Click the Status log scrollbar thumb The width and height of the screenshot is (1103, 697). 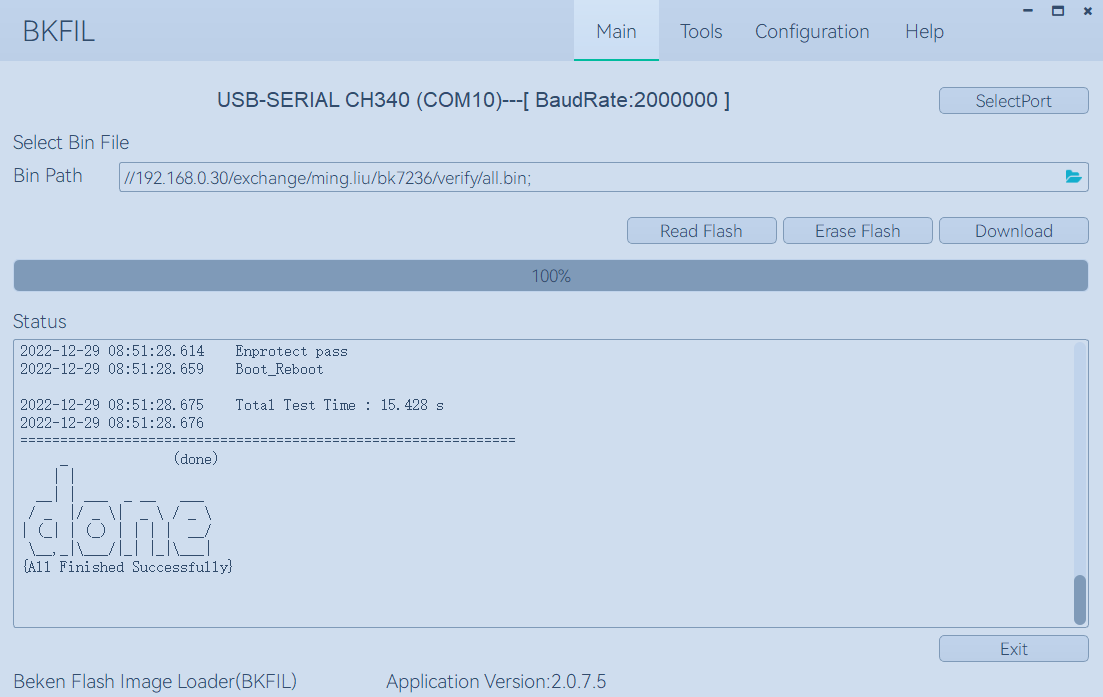click(1079, 599)
